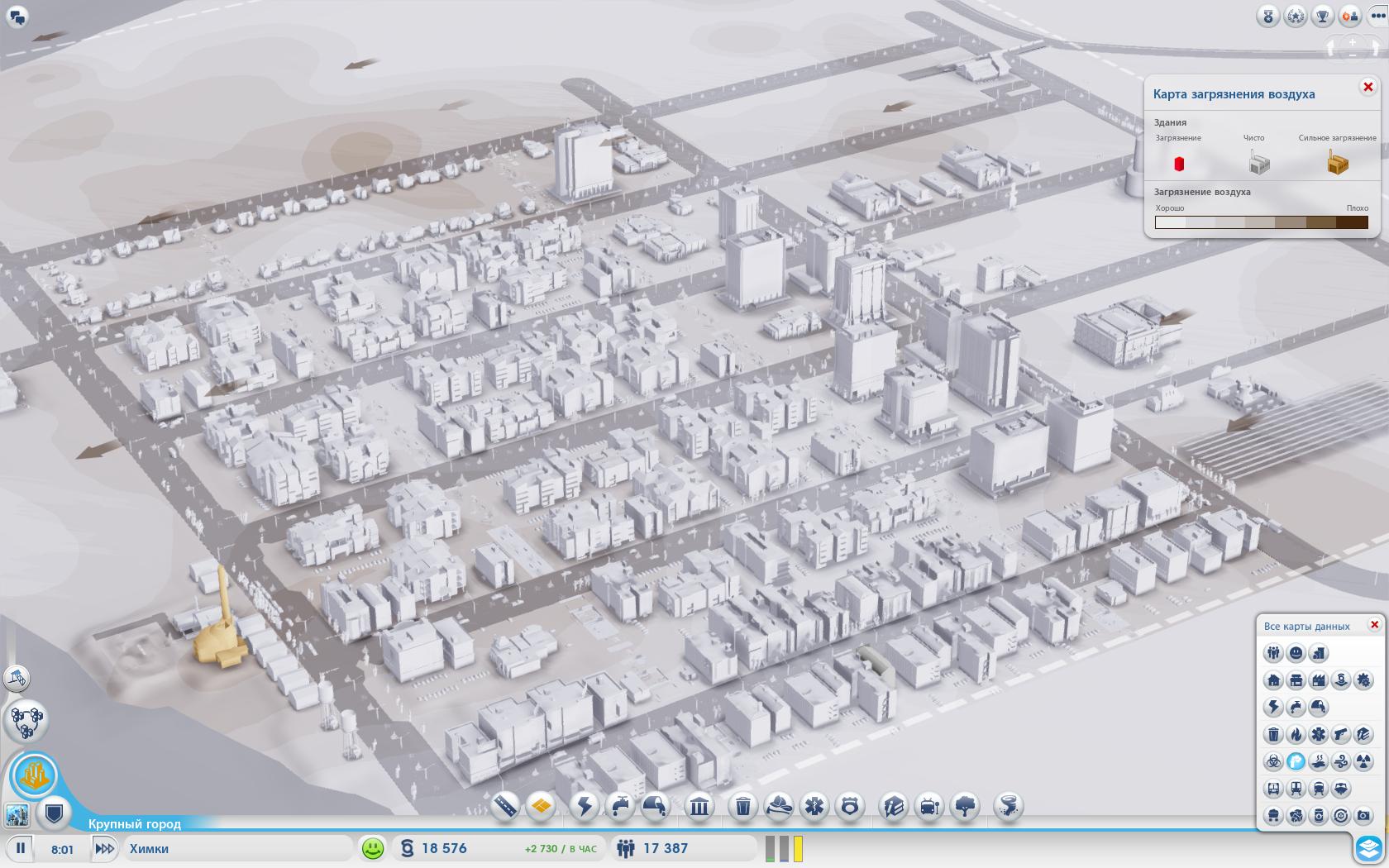Open the chat bubbles icon top left
Image resolution: width=1389 pixels, height=868 pixels.
point(17,16)
